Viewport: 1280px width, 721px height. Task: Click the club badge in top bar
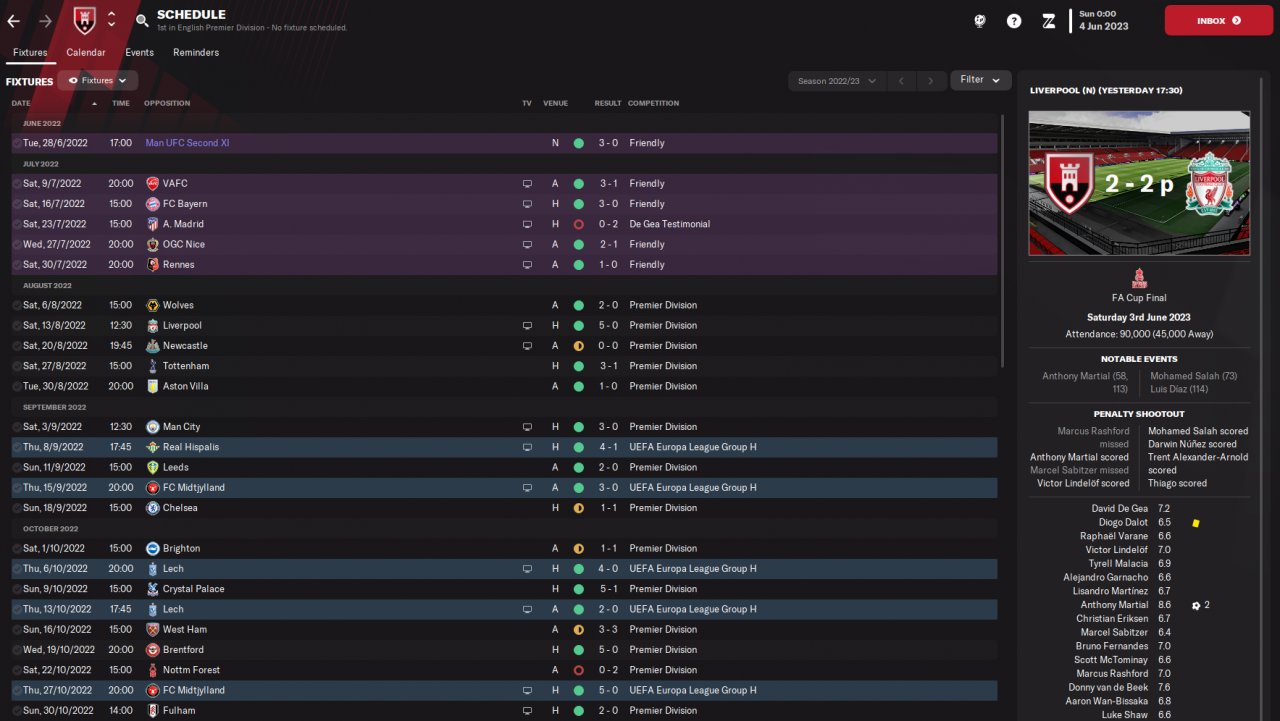click(85, 19)
